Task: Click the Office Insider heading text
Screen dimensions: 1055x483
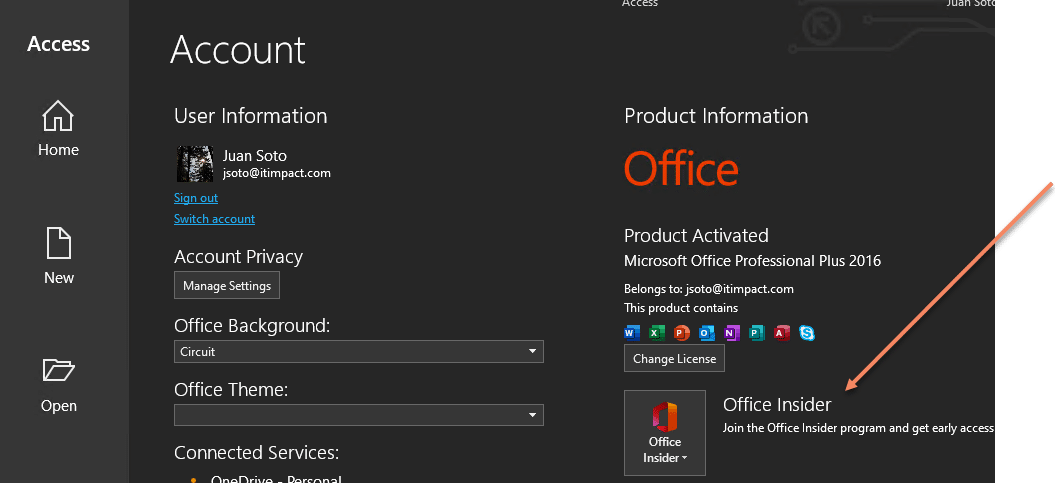Action: [777, 404]
